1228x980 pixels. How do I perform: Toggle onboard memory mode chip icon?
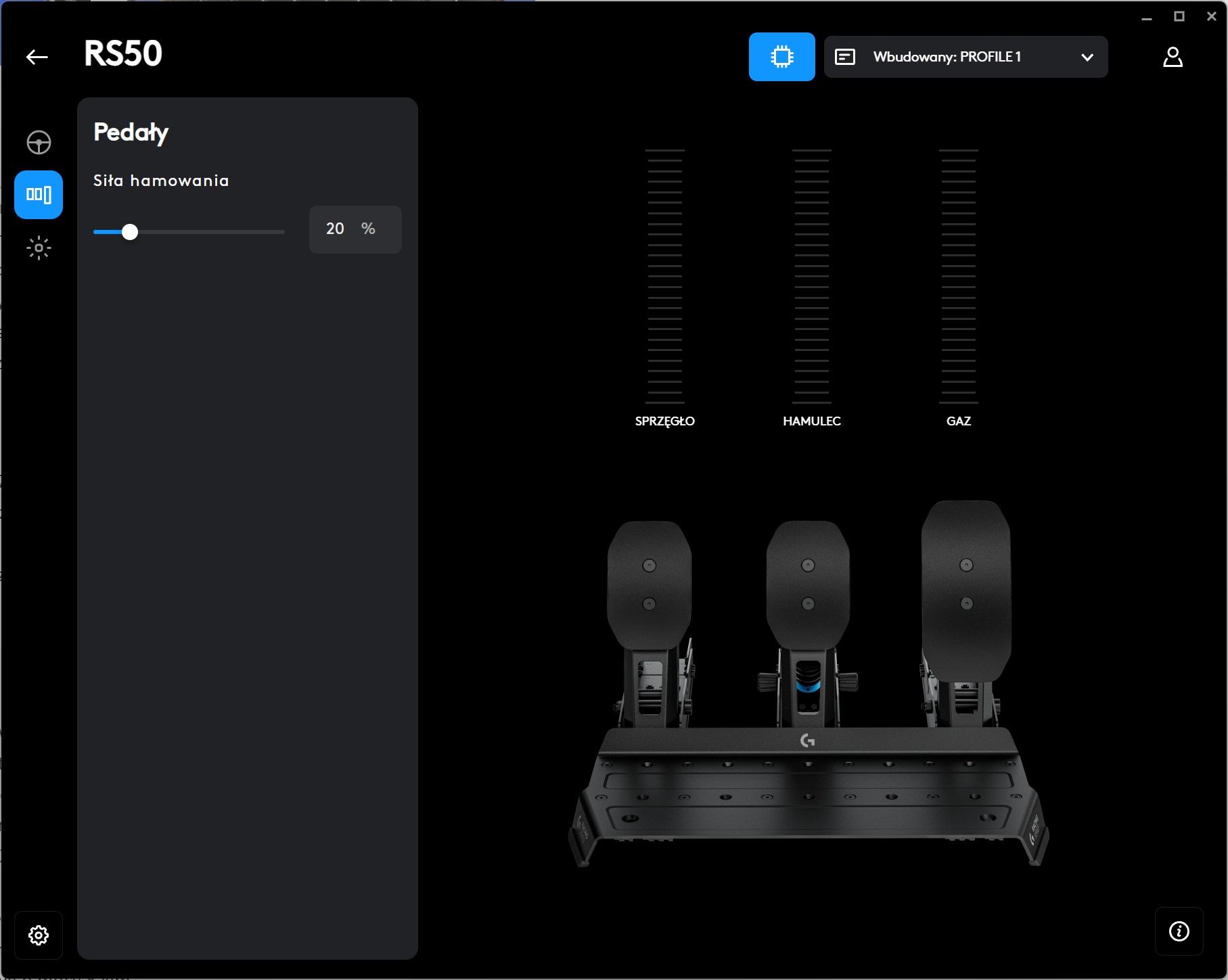781,57
